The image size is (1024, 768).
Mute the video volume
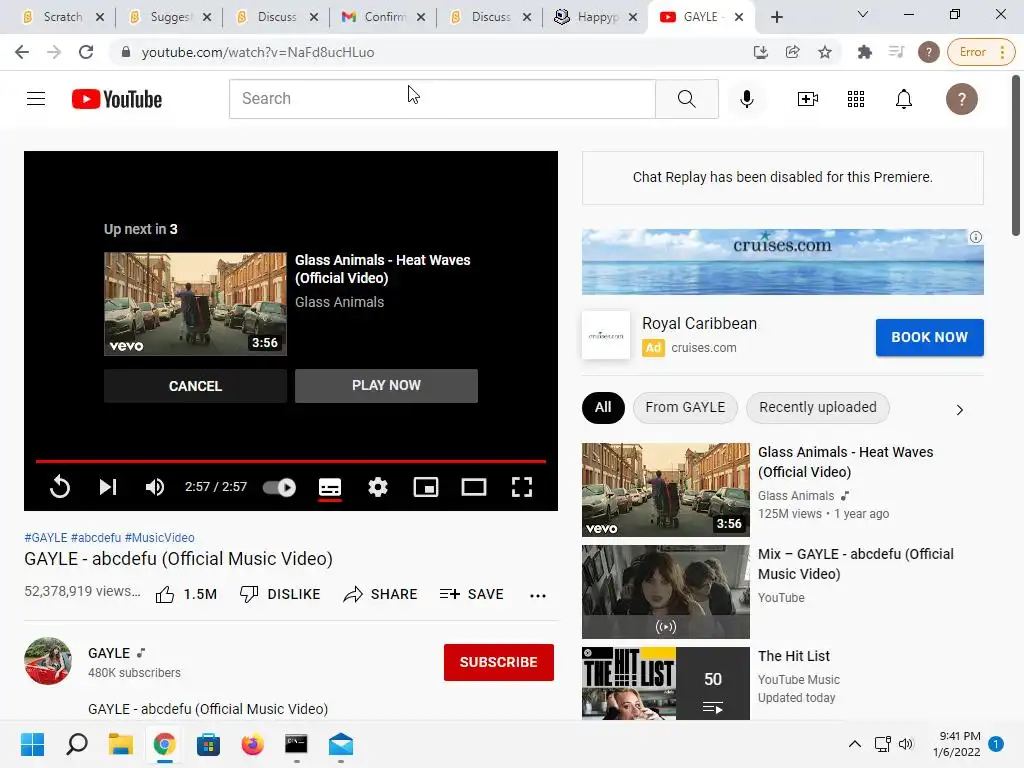(x=155, y=487)
